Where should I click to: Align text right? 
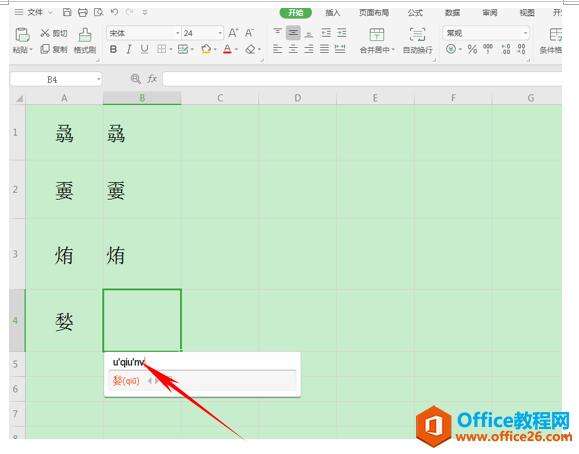(x=309, y=49)
